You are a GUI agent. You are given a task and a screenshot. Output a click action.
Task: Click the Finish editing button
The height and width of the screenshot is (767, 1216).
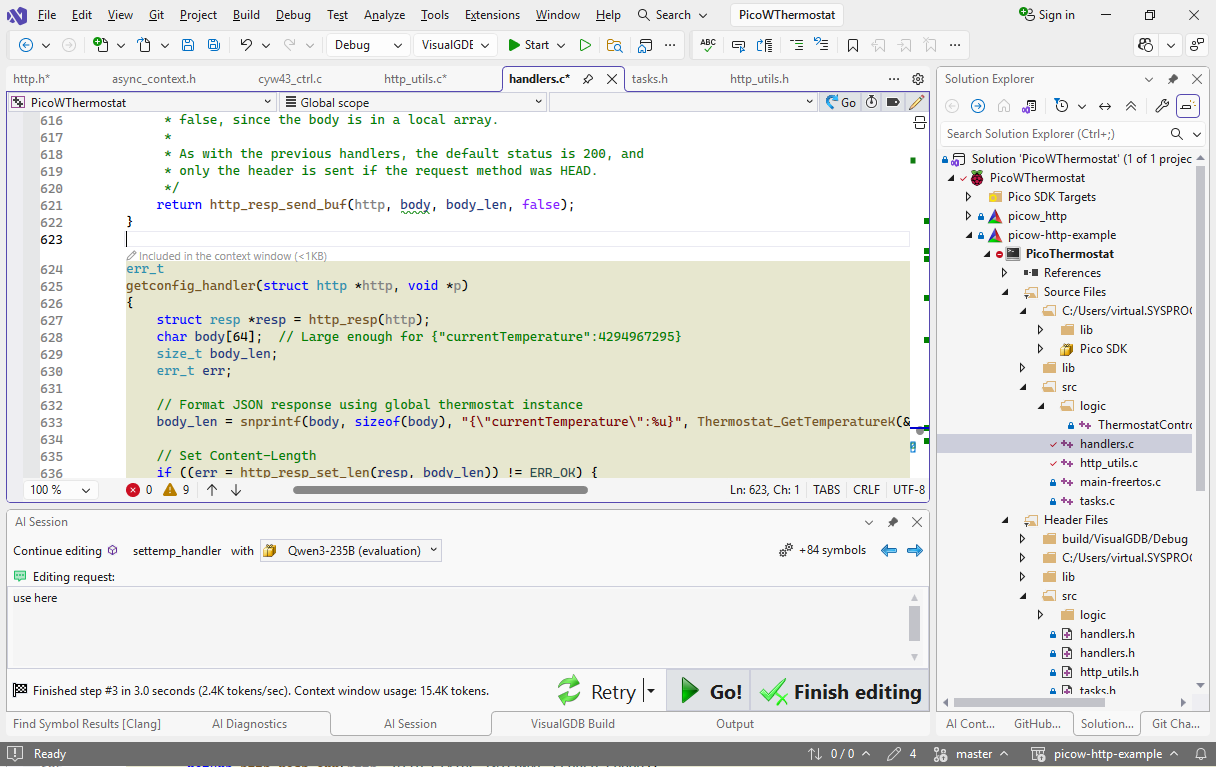click(840, 691)
